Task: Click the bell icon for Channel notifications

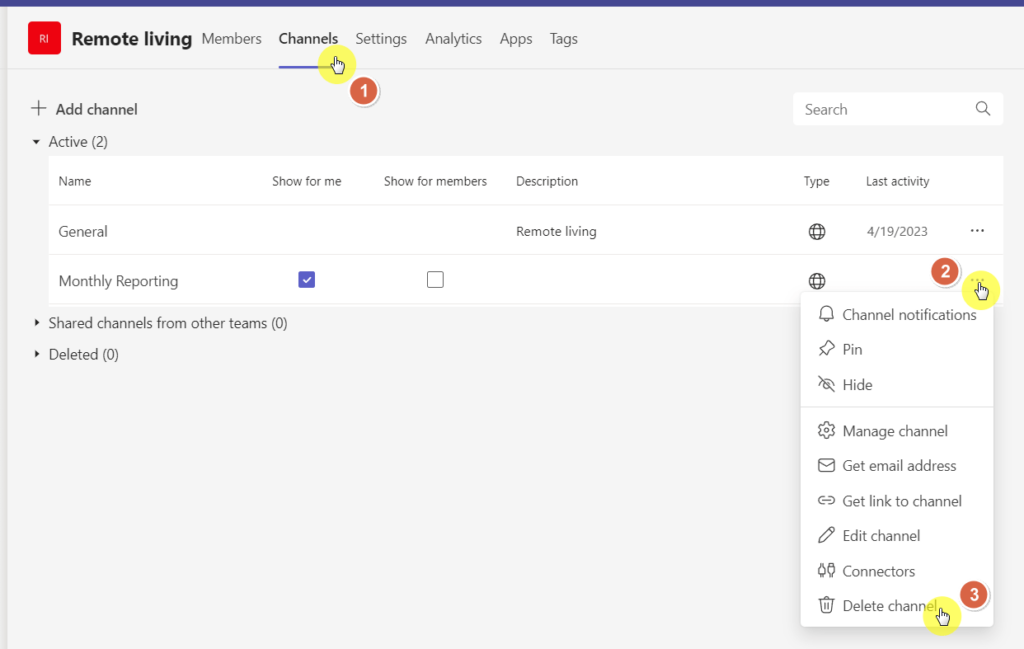Action: tap(826, 314)
